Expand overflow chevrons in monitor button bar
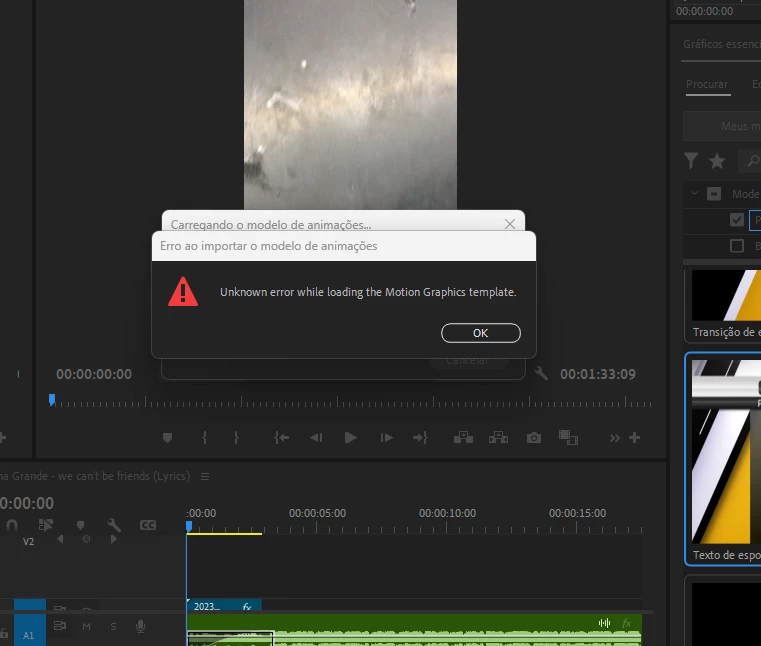 pos(614,438)
